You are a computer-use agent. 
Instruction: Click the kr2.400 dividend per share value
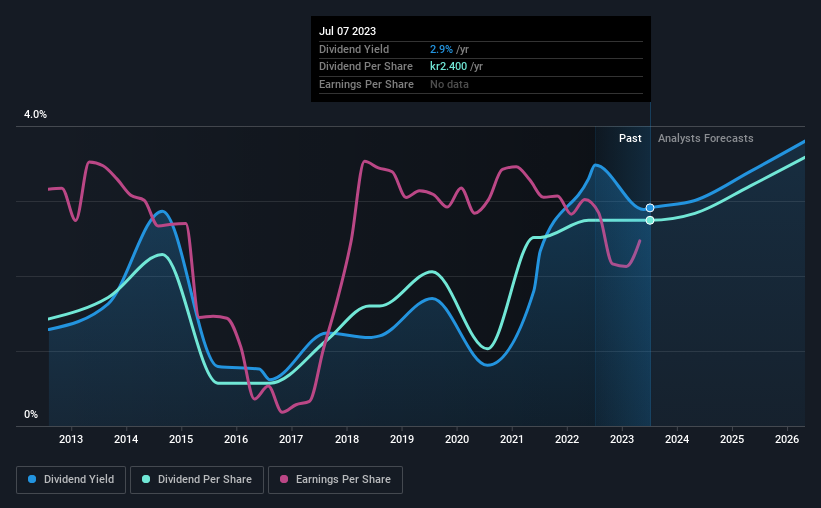pos(448,67)
